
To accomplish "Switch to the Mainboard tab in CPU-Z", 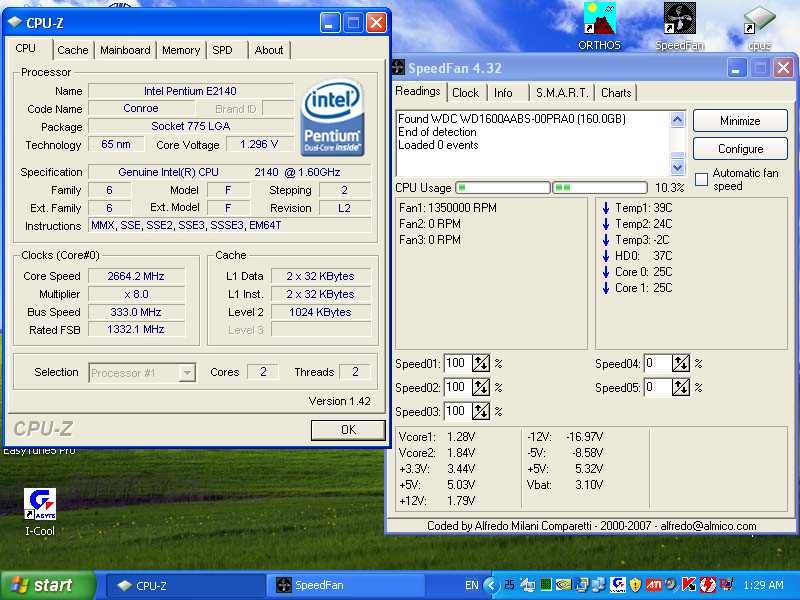I will click(x=125, y=50).
